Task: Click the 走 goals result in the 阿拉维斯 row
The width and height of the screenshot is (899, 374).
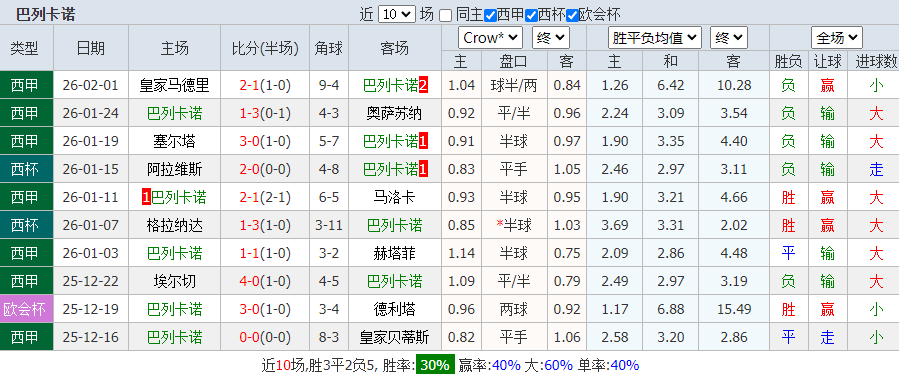Action: [876, 169]
